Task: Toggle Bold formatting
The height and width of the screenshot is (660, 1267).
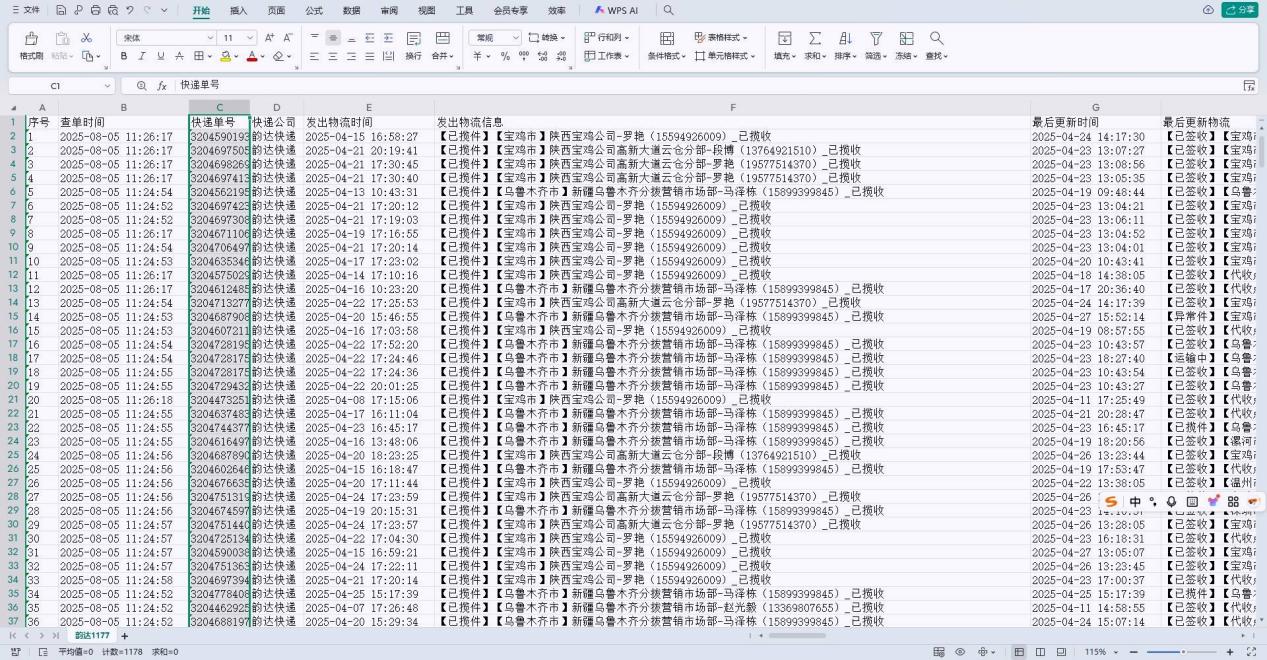Action: pyautogui.click(x=126, y=56)
